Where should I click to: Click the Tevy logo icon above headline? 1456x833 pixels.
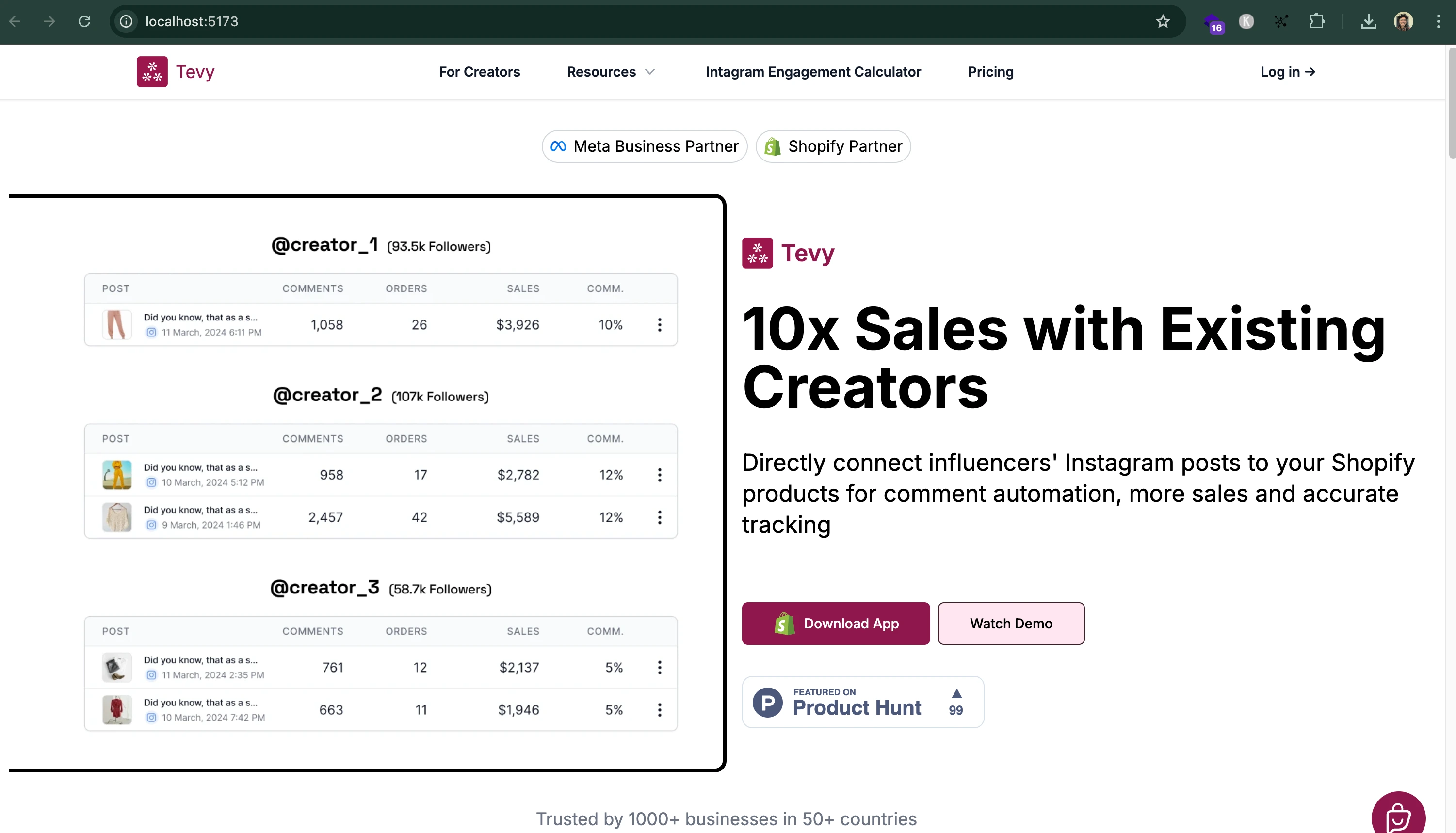pyautogui.click(x=757, y=253)
